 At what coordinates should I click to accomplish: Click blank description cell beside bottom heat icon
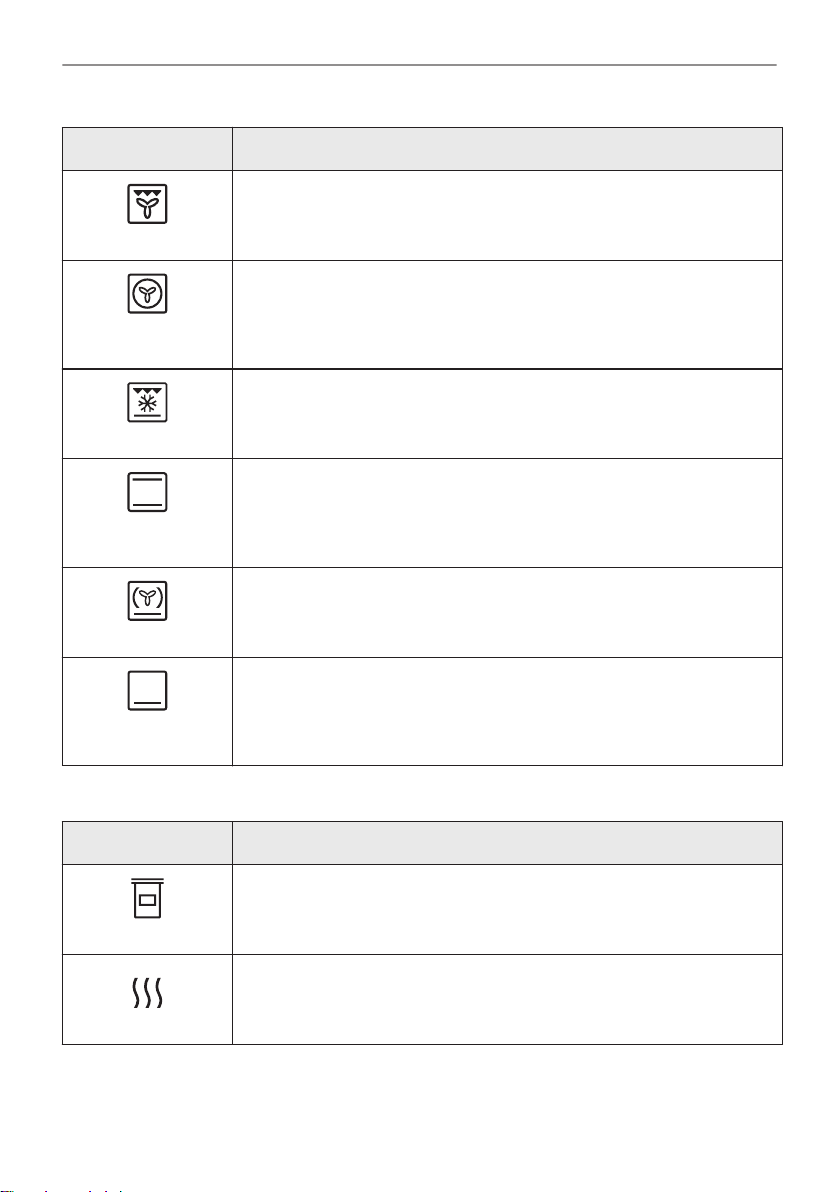click(x=507, y=712)
